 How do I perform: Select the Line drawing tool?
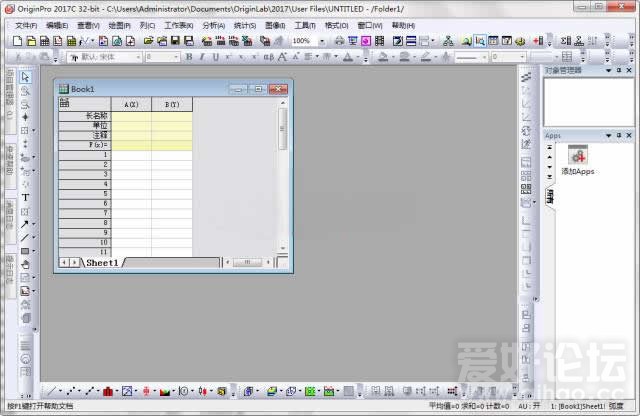(25, 237)
